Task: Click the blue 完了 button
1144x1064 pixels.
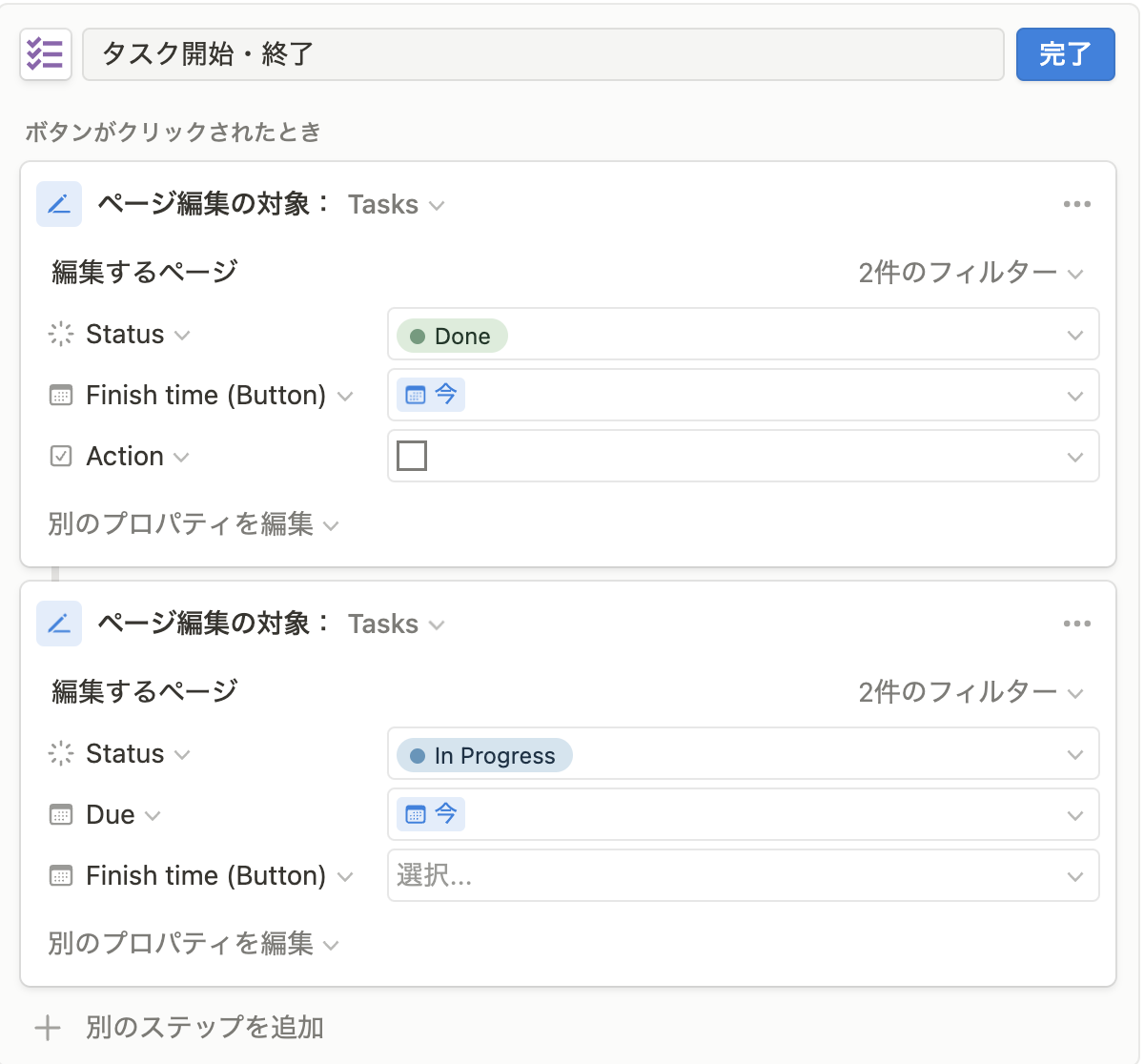Action: (1065, 54)
